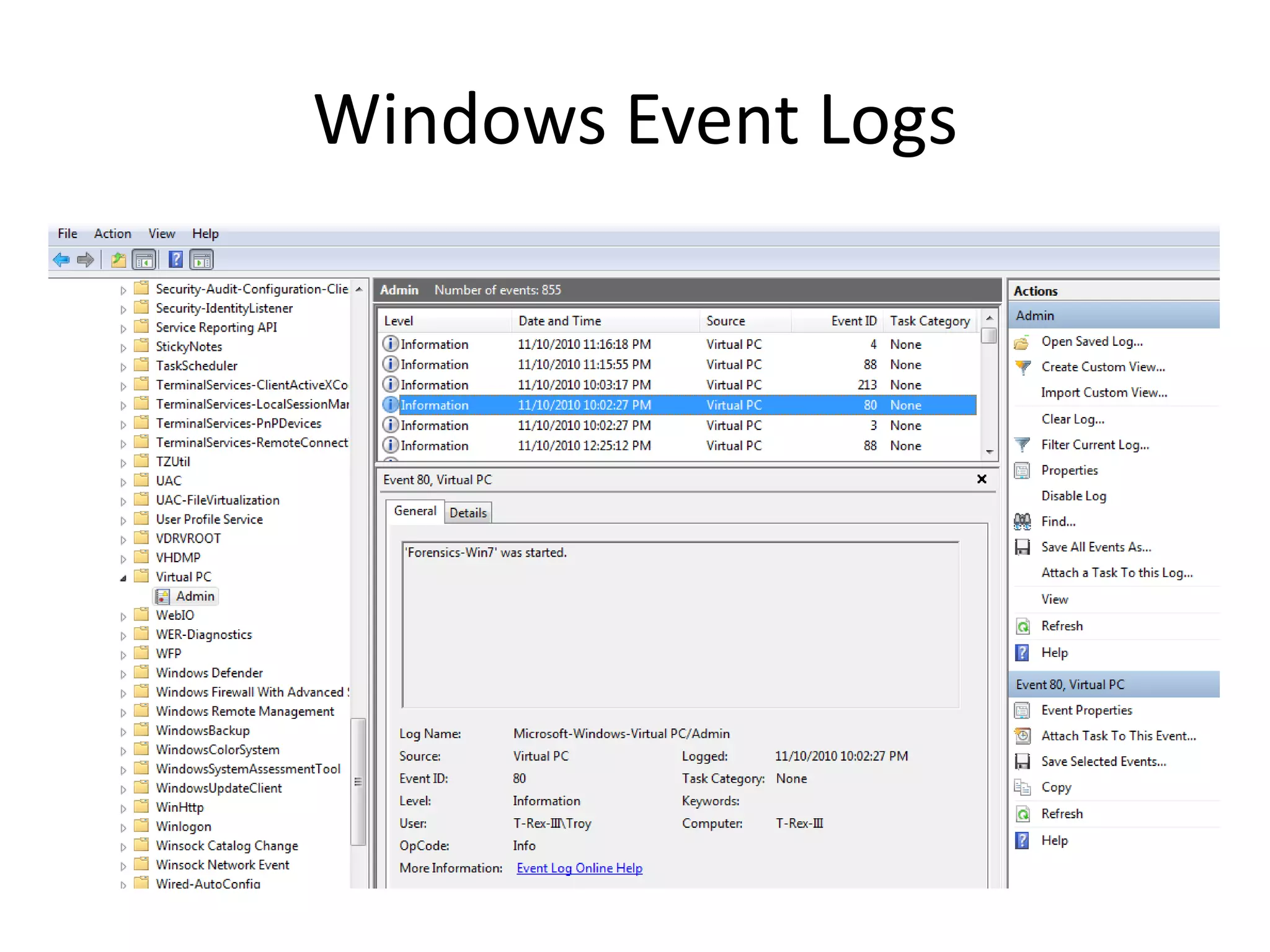The height and width of the screenshot is (952, 1270).
Task: Click the Save Selected Events floppy icon
Action: click(1022, 762)
